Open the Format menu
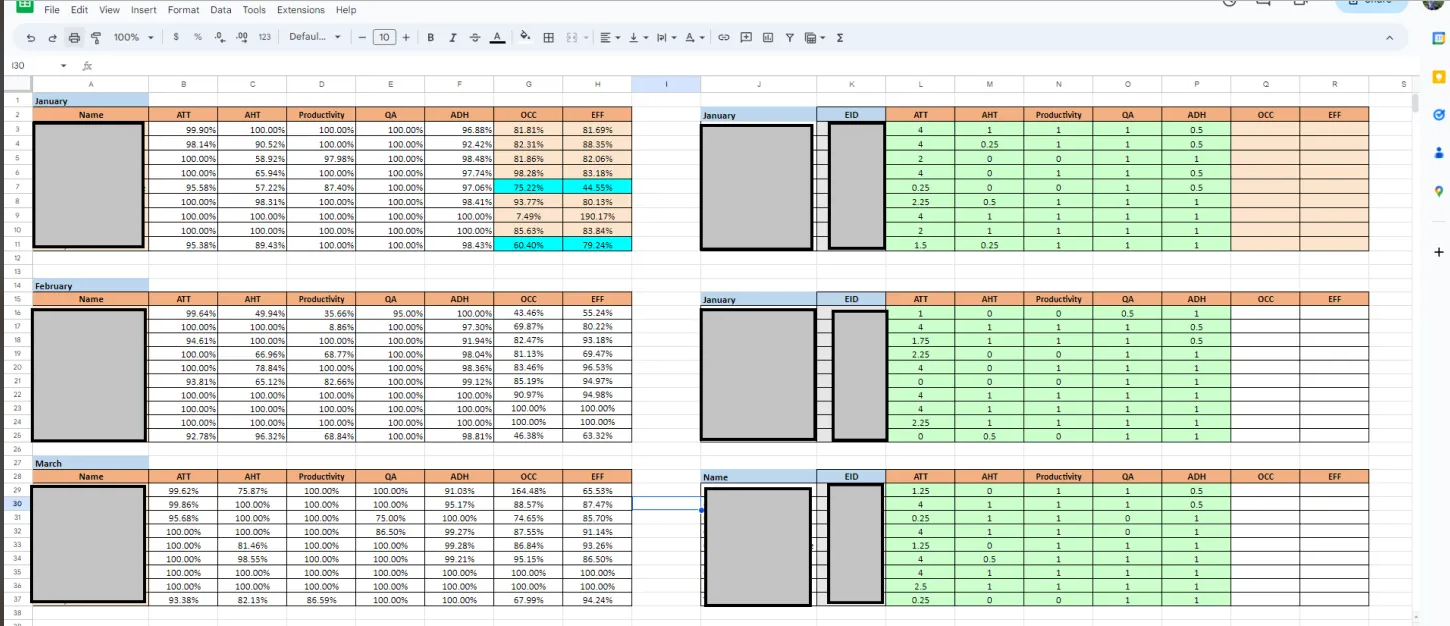The image size is (1450, 626). click(183, 9)
